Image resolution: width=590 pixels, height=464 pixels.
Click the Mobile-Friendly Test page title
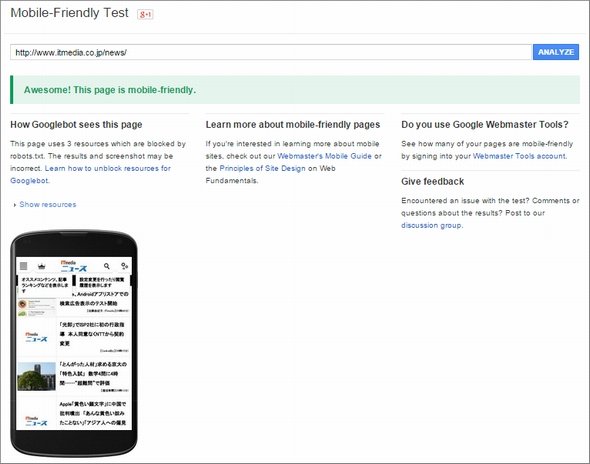(70, 13)
